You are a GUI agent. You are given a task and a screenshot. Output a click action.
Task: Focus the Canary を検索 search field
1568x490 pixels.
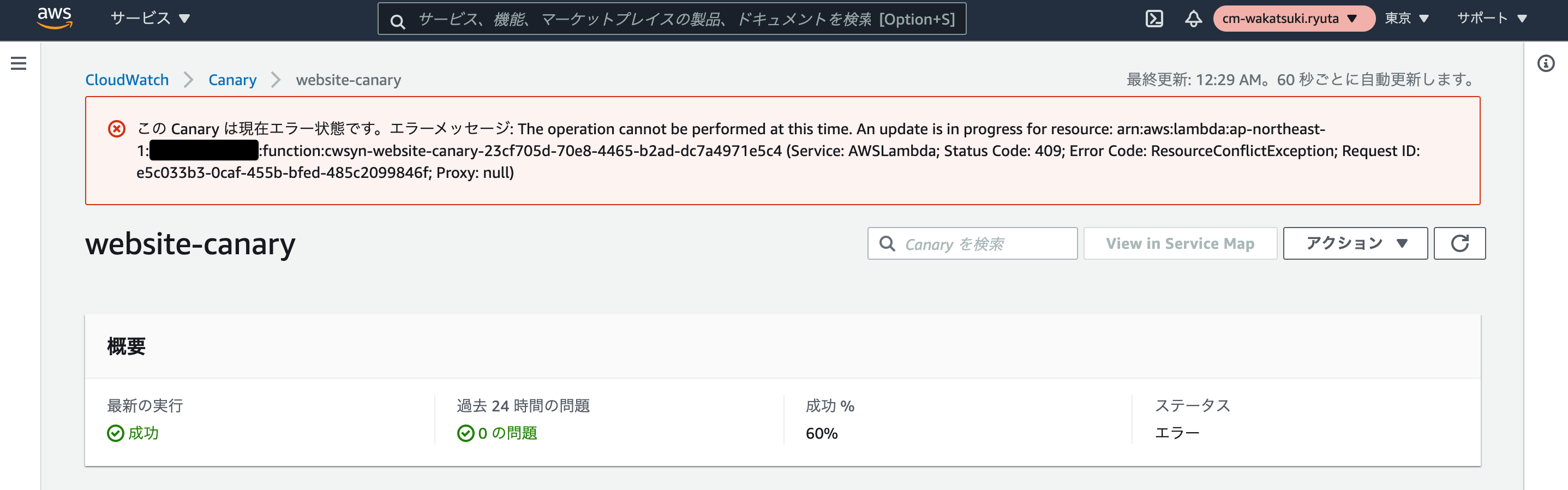(x=972, y=243)
